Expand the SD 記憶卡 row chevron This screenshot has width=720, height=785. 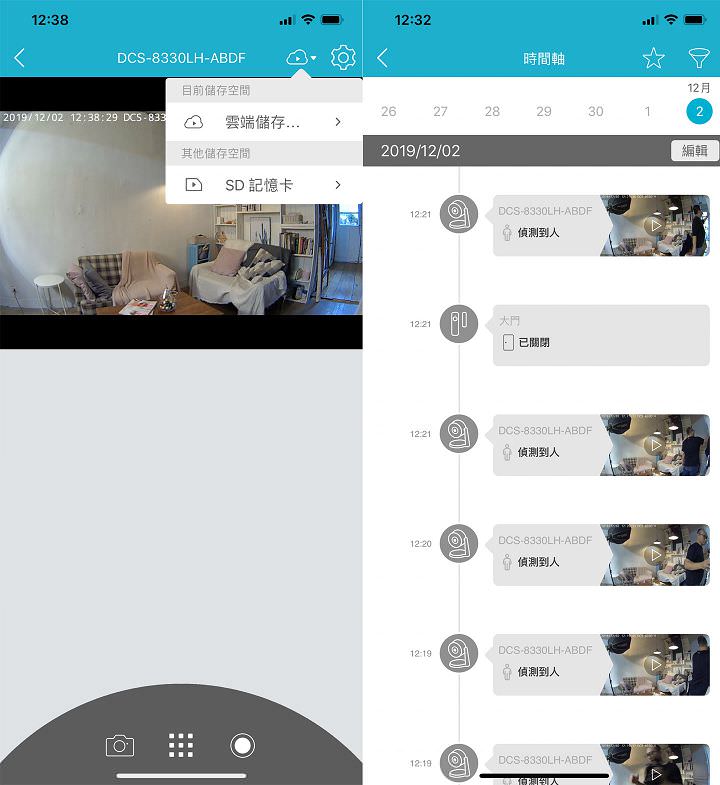338,185
